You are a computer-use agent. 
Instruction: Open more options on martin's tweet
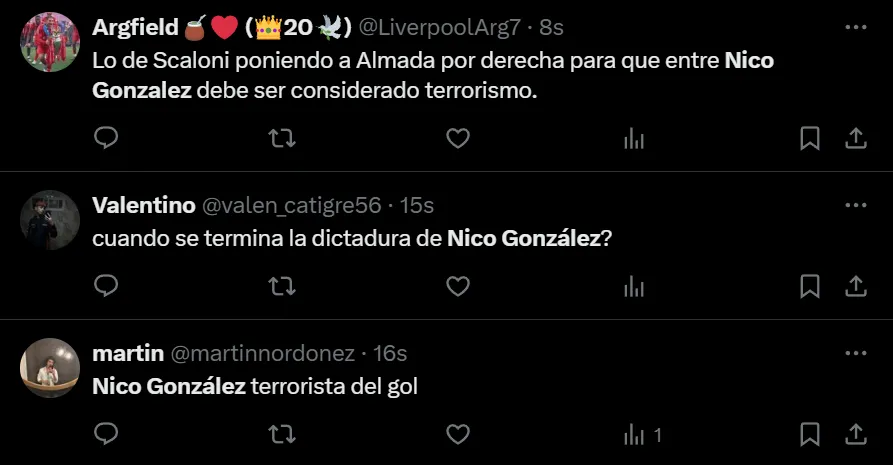coord(855,353)
